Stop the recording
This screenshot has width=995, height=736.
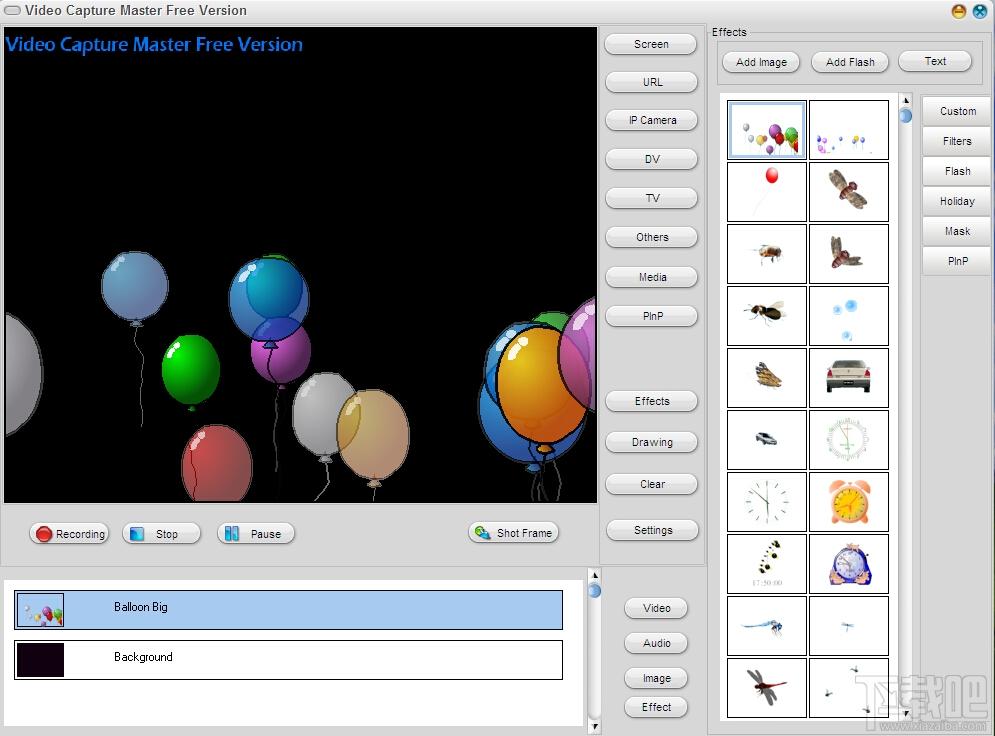161,534
